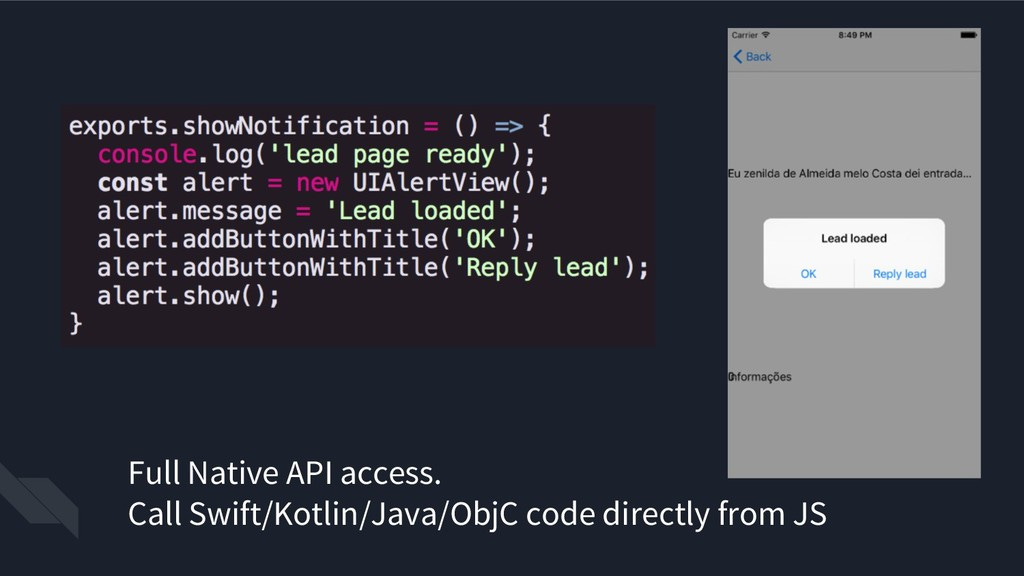Click the alert.show() code line

188,296
